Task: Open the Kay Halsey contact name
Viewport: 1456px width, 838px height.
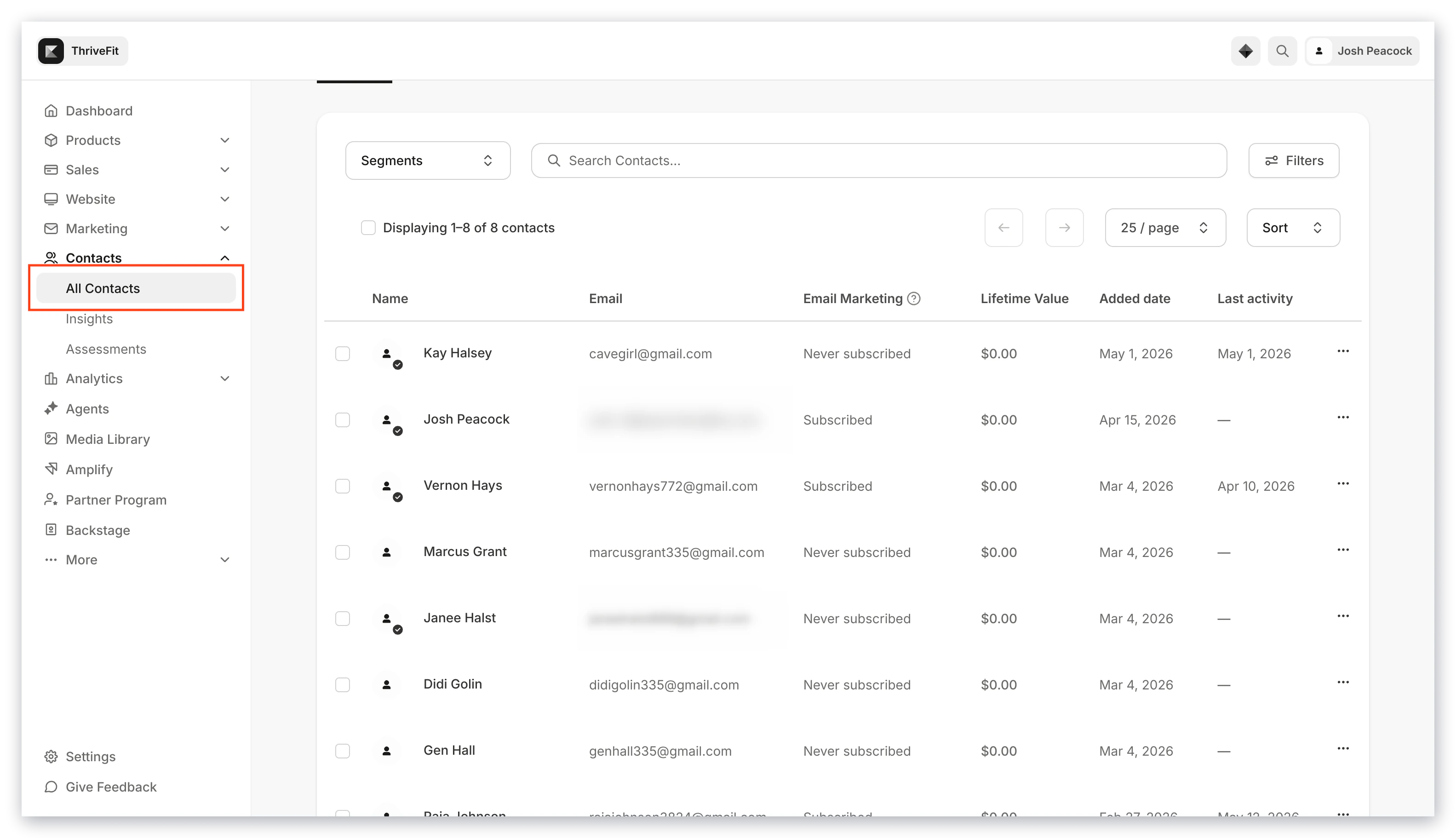Action: [x=458, y=353]
